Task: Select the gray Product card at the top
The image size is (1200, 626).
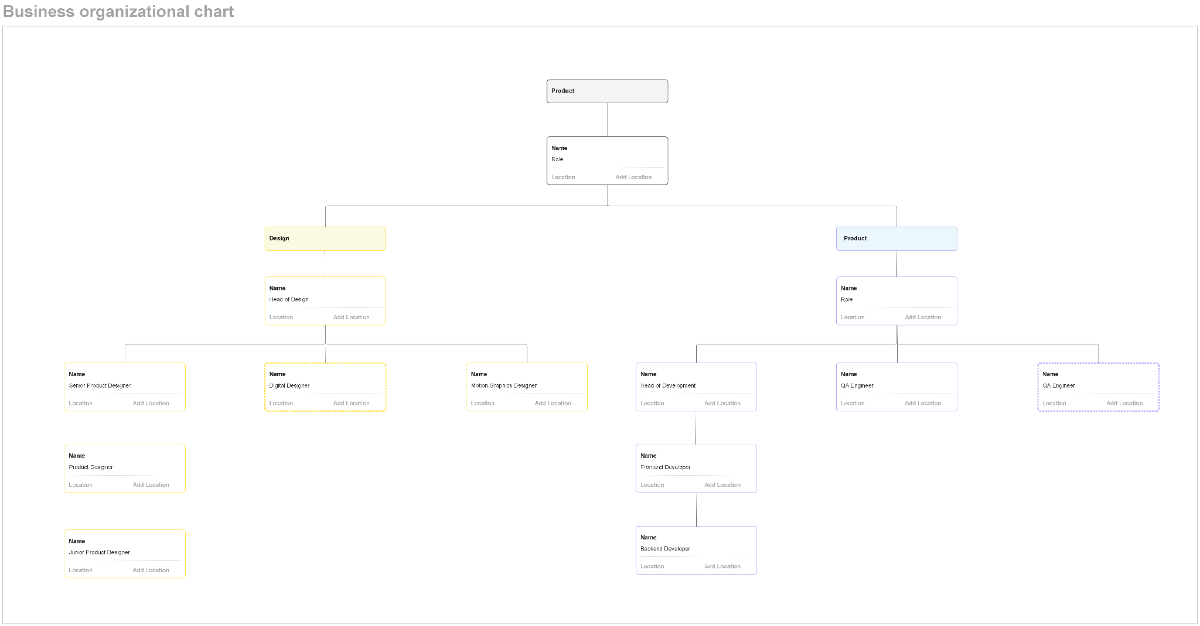Action: click(606, 90)
